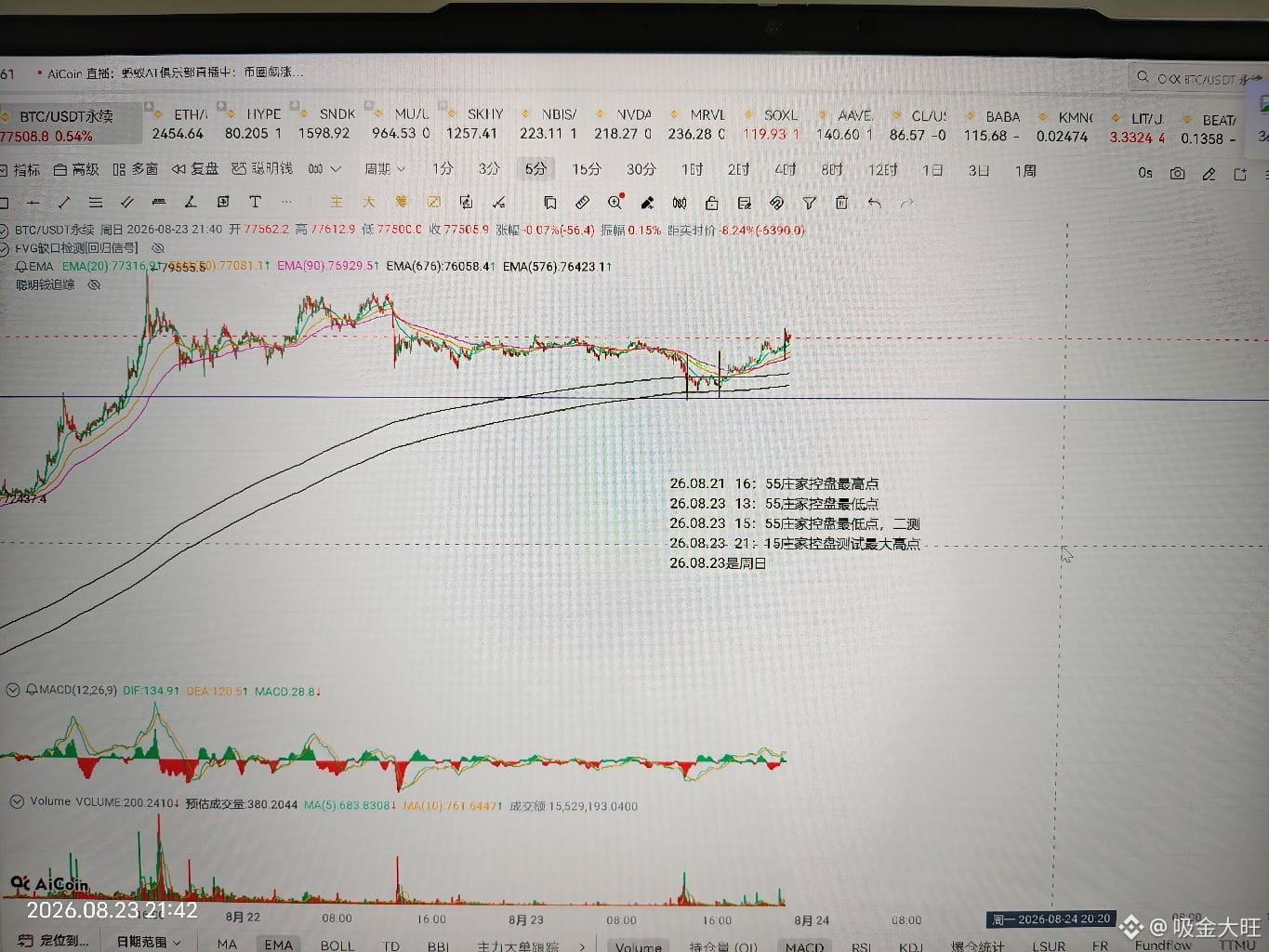The height and width of the screenshot is (952, 1269).
Task: Switch to 1分 timeframe
Action: [443, 168]
